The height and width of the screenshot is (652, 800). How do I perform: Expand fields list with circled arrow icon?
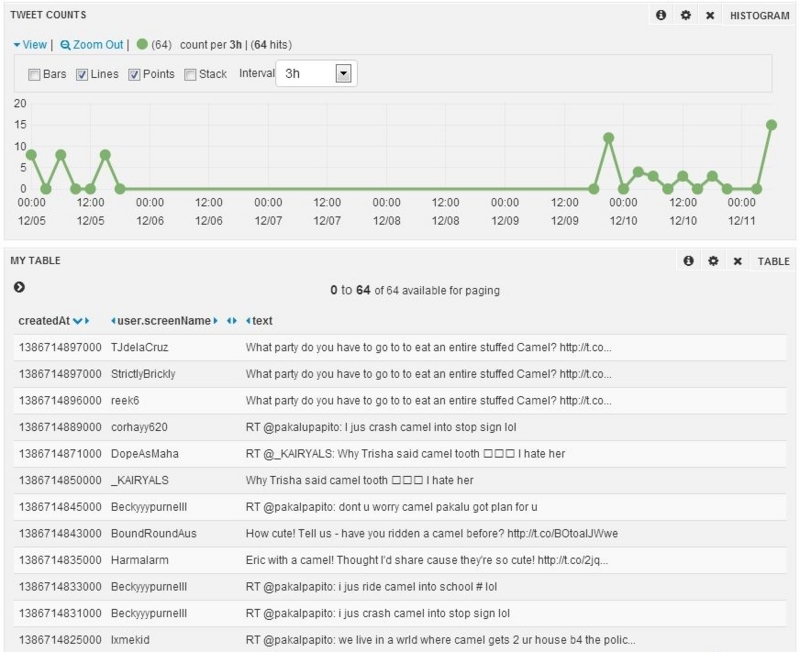[19, 287]
